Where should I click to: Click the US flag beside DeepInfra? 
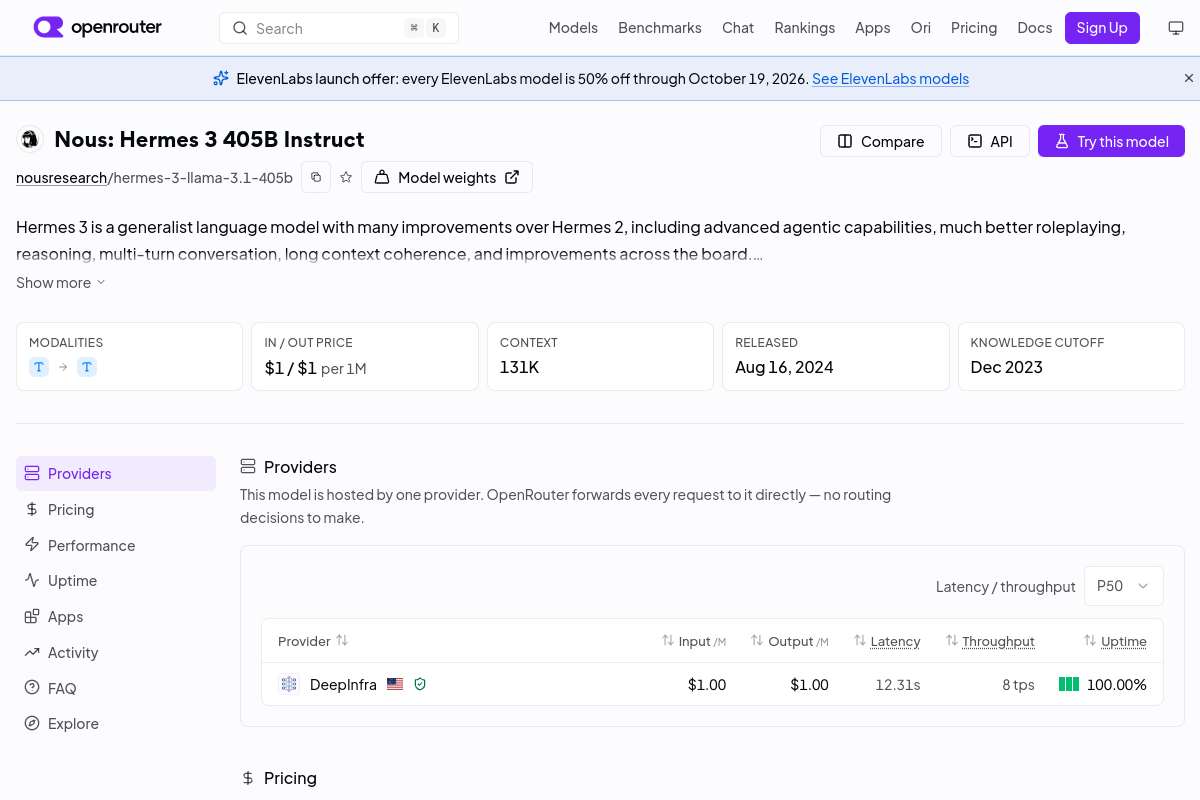coord(395,684)
